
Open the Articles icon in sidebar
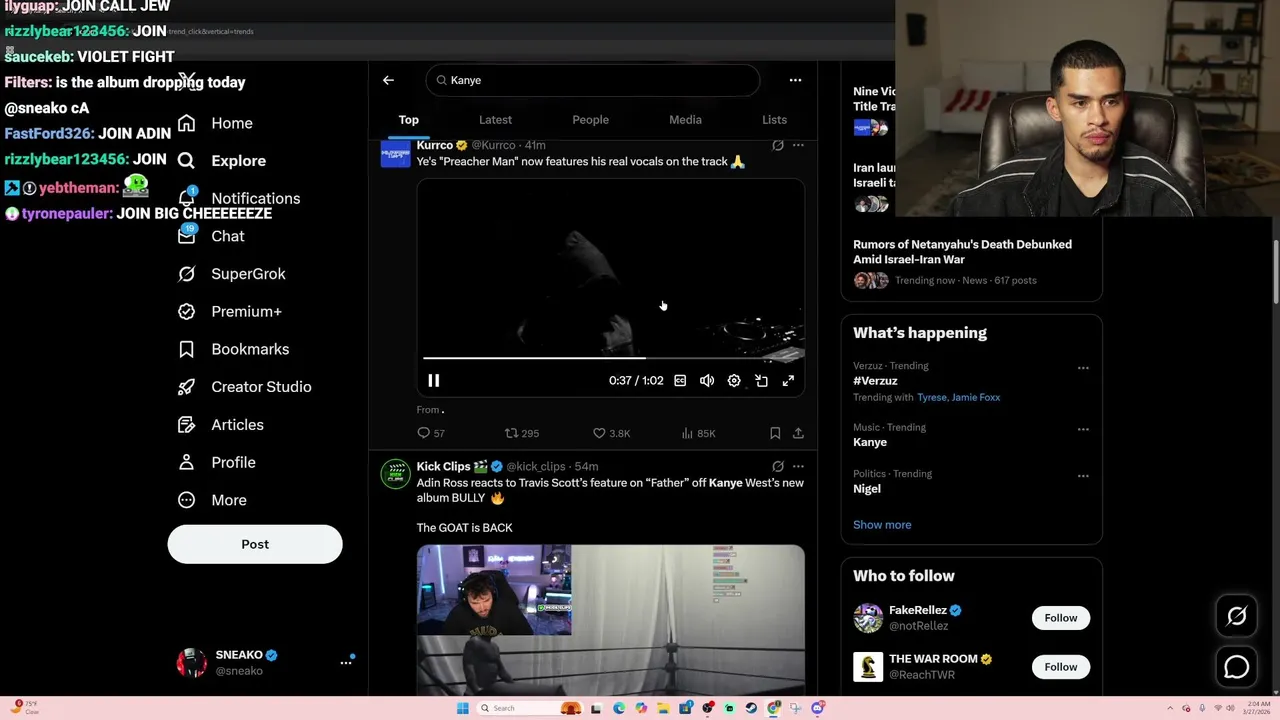pos(186,425)
